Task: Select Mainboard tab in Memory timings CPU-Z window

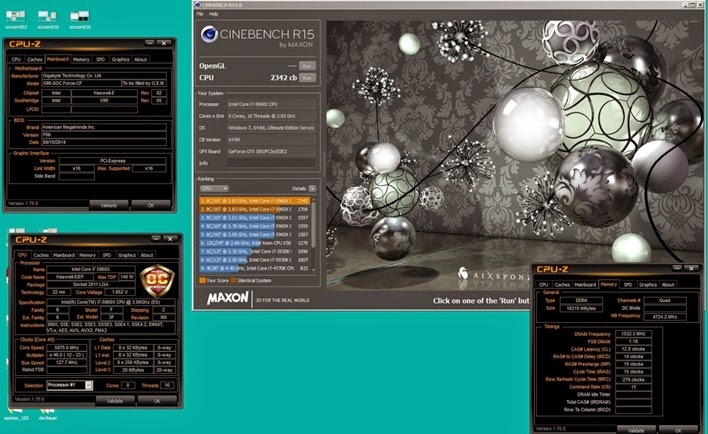Action: [x=585, y=285]
